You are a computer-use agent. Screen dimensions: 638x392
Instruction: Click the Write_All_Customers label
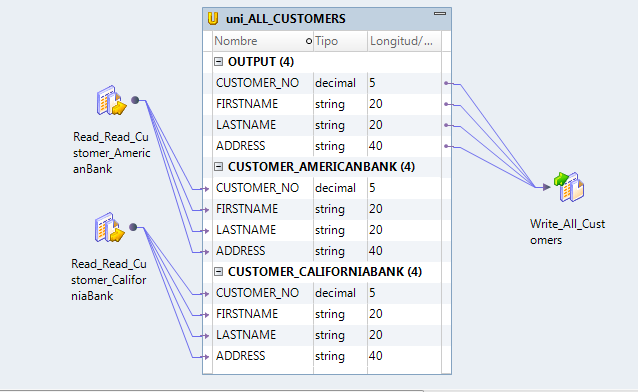click(567, 232)
